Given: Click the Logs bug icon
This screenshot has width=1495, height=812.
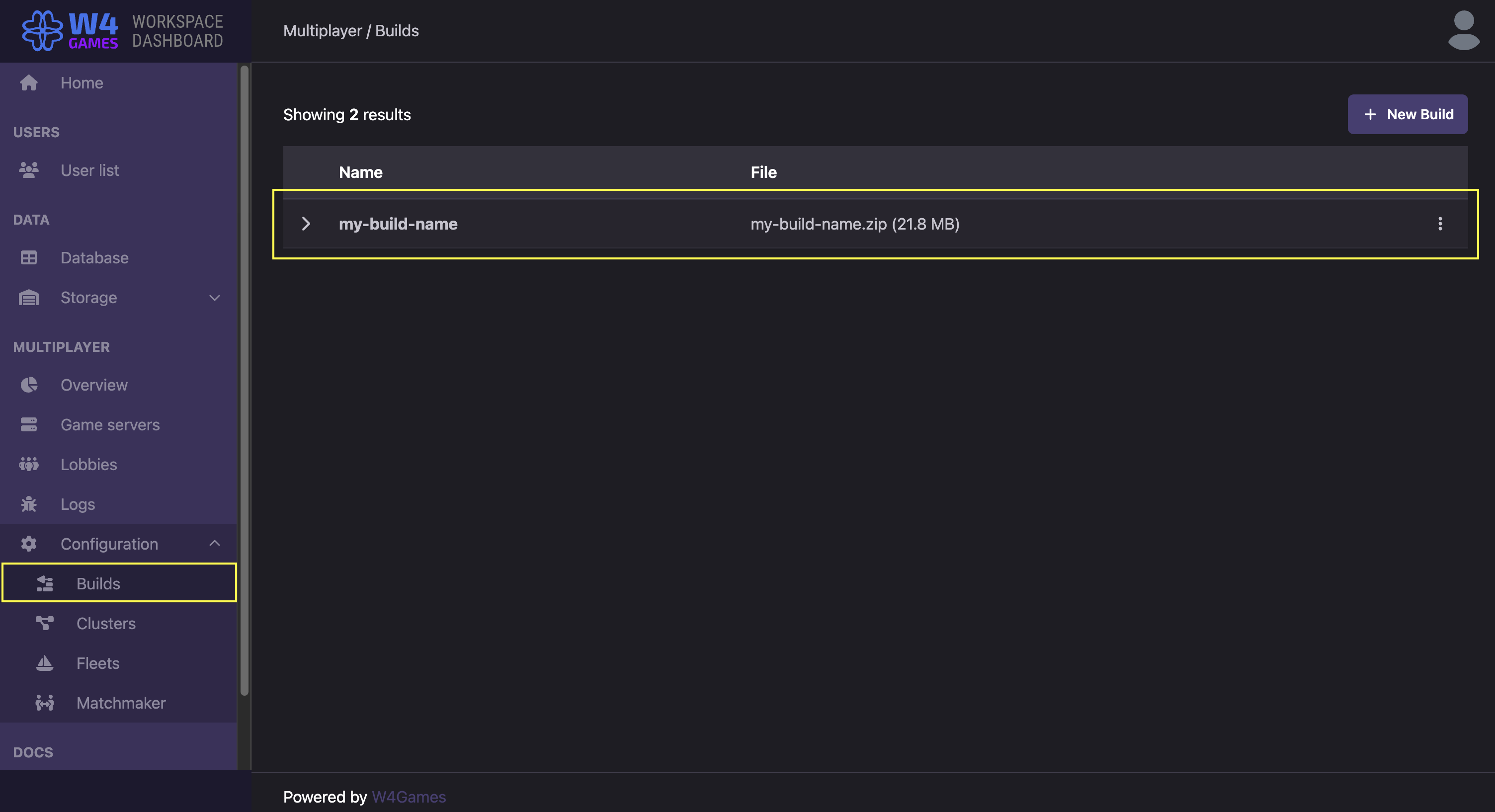Looking at the screenshot, I should click(28, 504).
